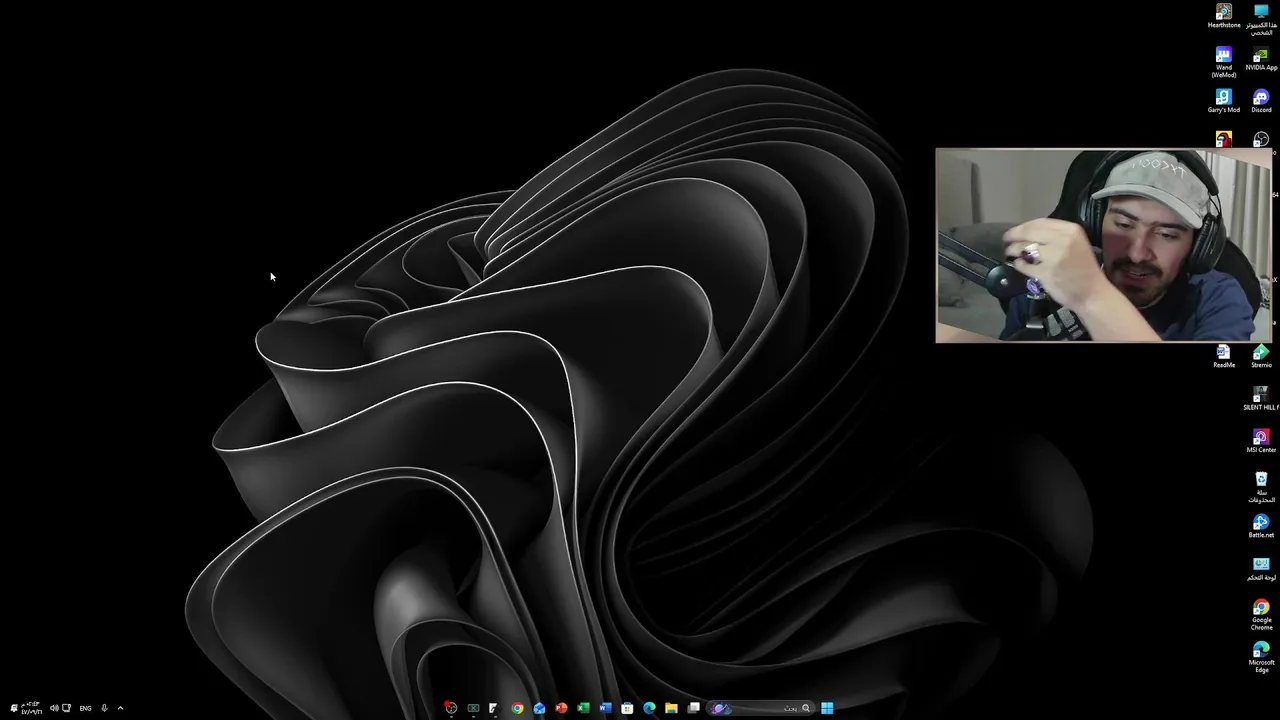Launch MSI Center shortcut
1280x720 pixels.
pyautogui.click(x=1261, y=441)
